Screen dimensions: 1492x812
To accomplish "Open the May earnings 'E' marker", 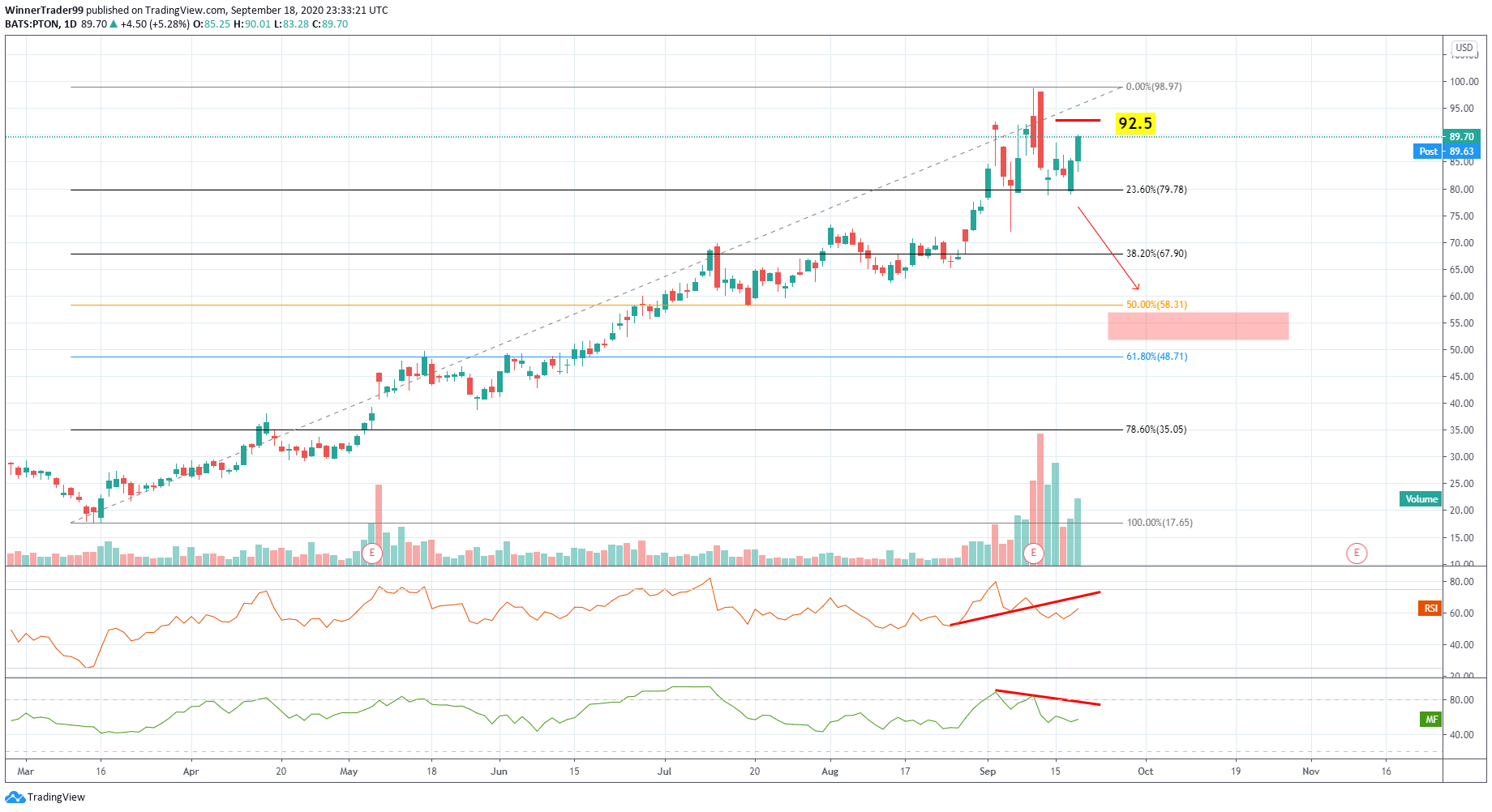I will point(371,553).
